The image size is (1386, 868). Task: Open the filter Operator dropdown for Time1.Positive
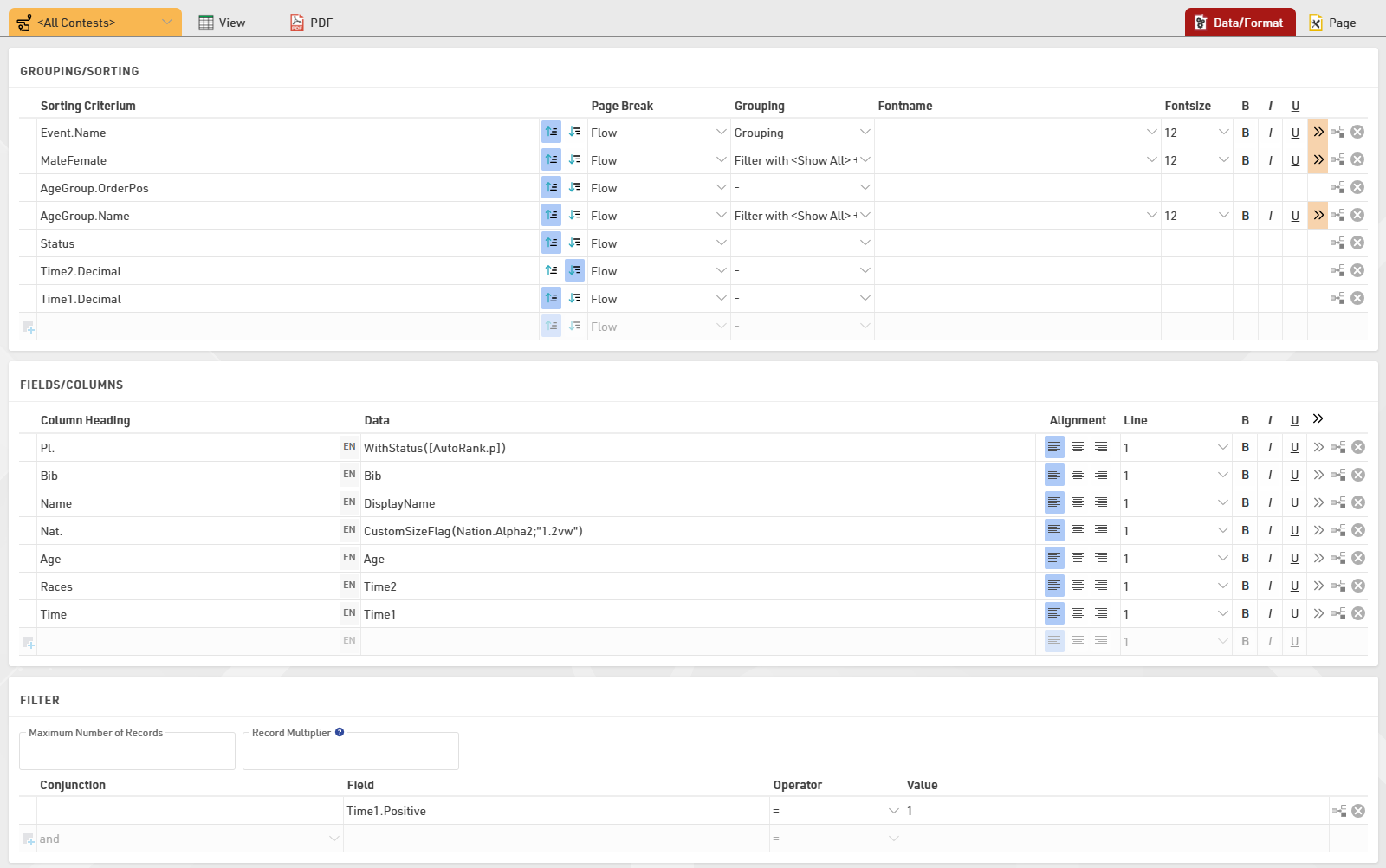click(893, 812)
